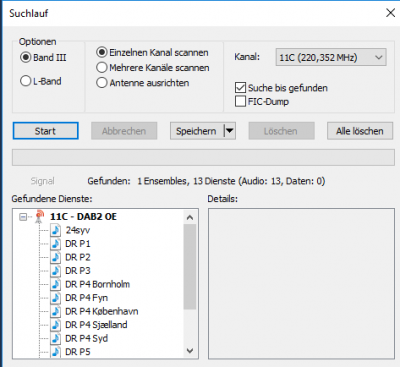The height and width of the screenshot is (367, 400).
Task: Select the DR P3 service
Action: tap(78, 271)
